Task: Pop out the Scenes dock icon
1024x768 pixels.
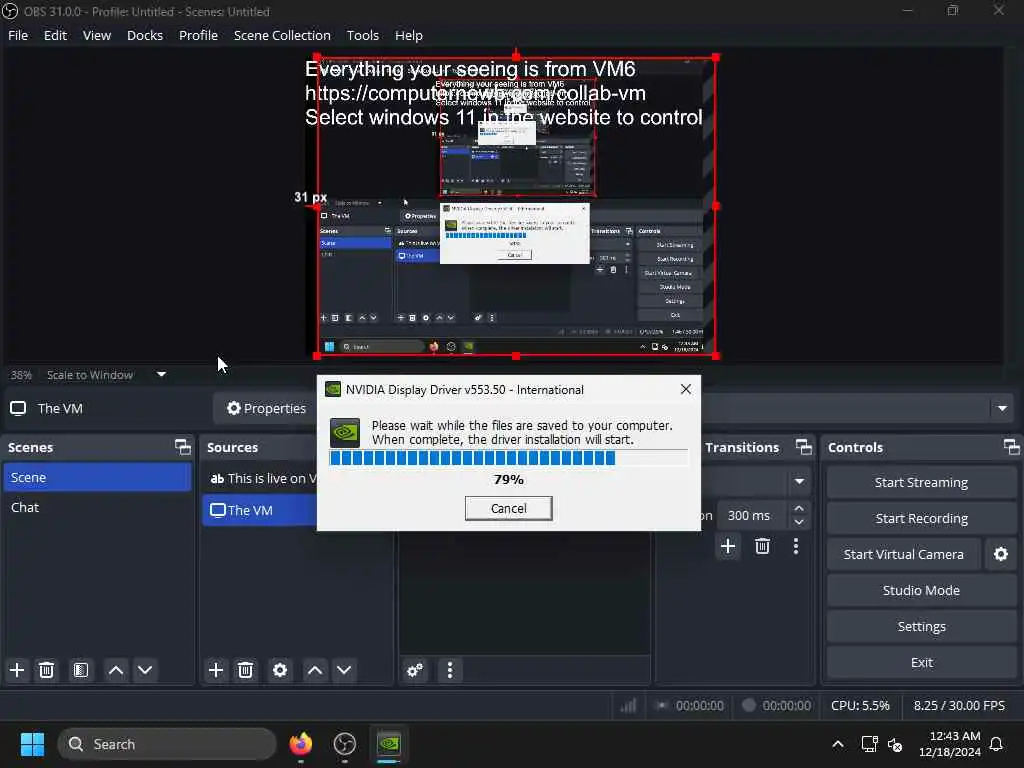Action: click(x=183, y=447)
